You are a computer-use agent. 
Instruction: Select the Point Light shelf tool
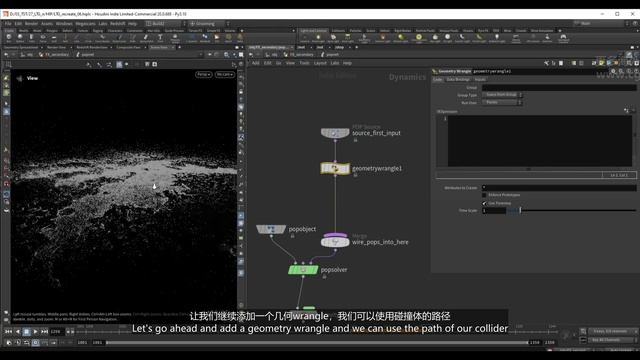(318, 38)
